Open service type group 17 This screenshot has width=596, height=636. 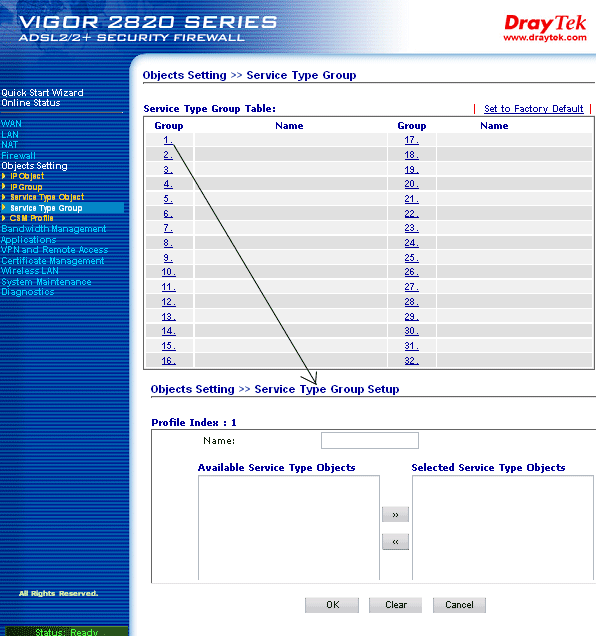[x=411, y=140]
